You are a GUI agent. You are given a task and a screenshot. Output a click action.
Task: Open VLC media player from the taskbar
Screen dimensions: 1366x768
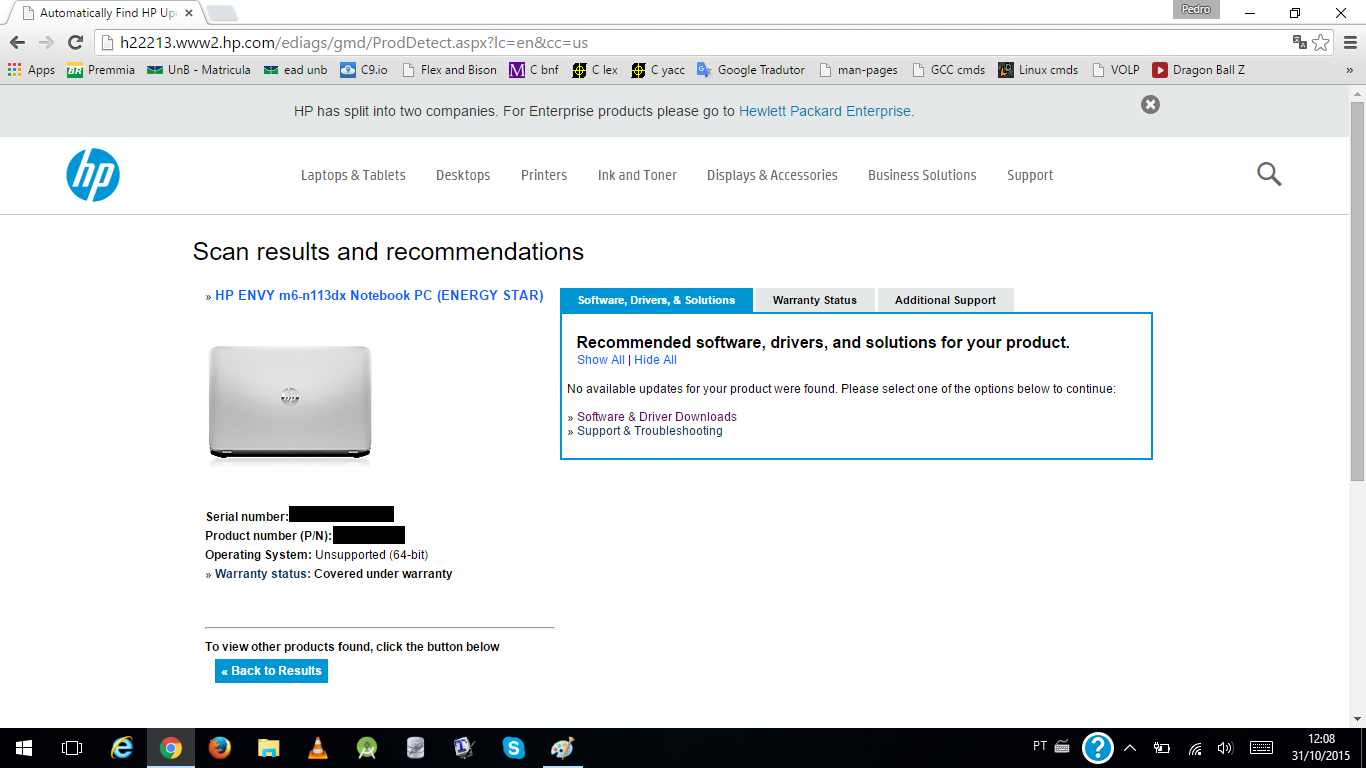(x=318, y=748)
